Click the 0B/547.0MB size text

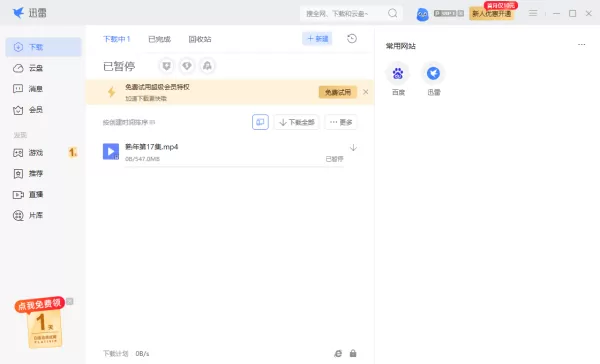coord(142,159)
